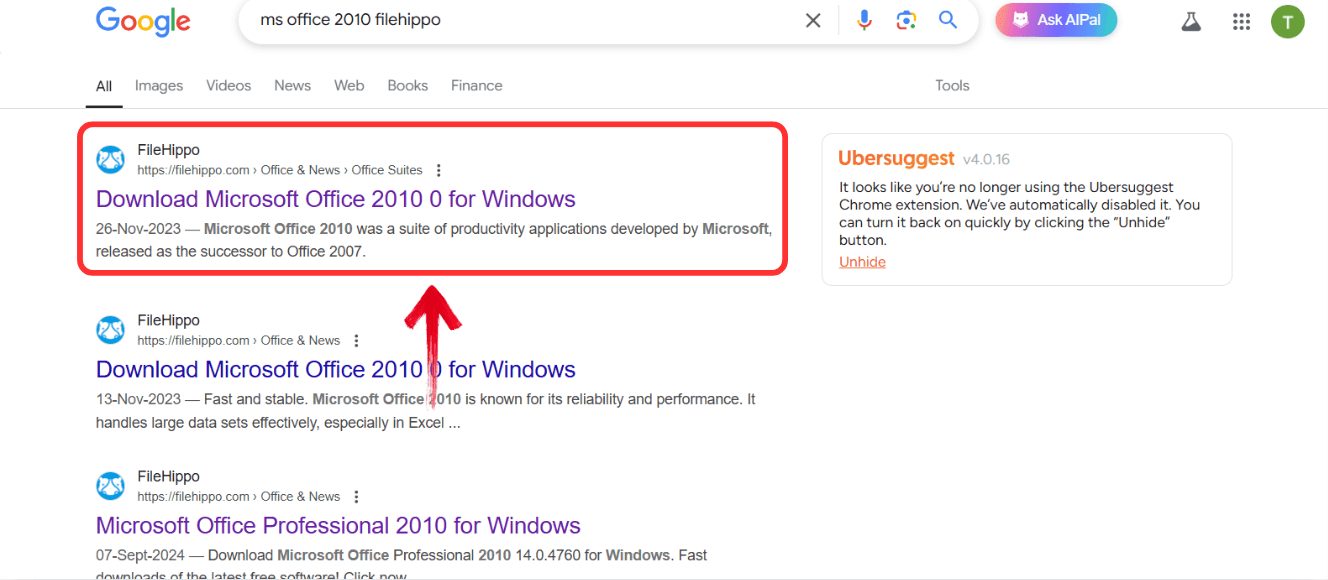The image size is (1328, 580).
Task: Open the Google account avatar
Action: click(1288, 21)
